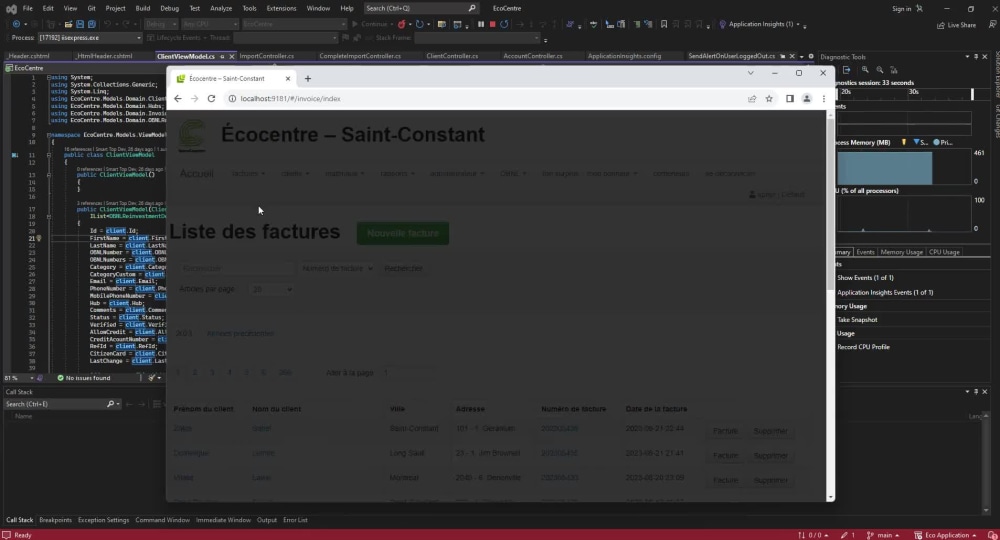Click the Accueil navigation link
This screenshot has height=540, width=1000.
coord(196,173)
